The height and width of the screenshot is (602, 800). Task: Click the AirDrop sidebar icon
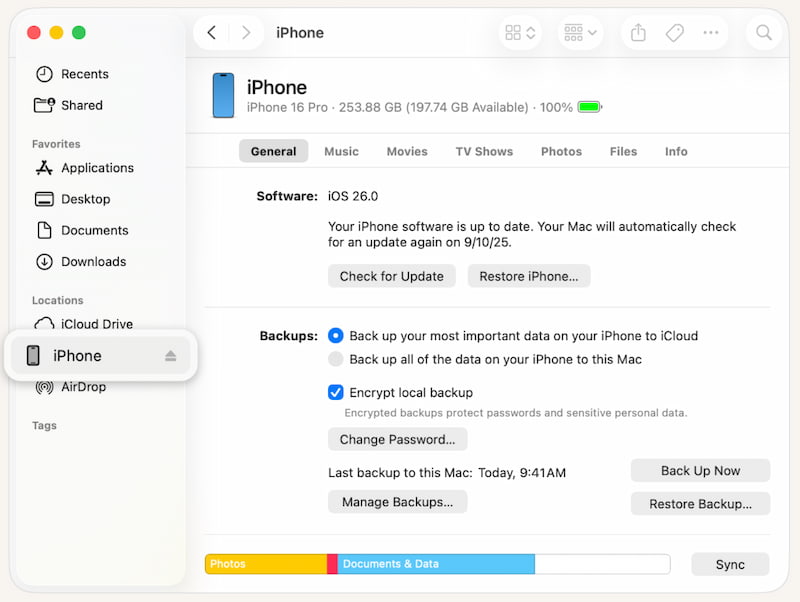(44, 387)
